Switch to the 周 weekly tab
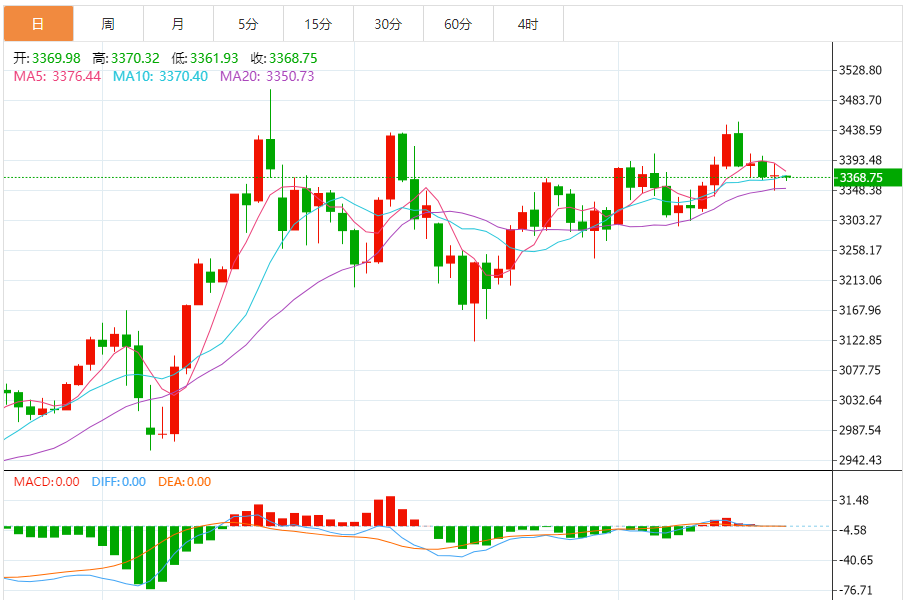The height and width of the screenshot is (600, 908). (x=108, y=24)
